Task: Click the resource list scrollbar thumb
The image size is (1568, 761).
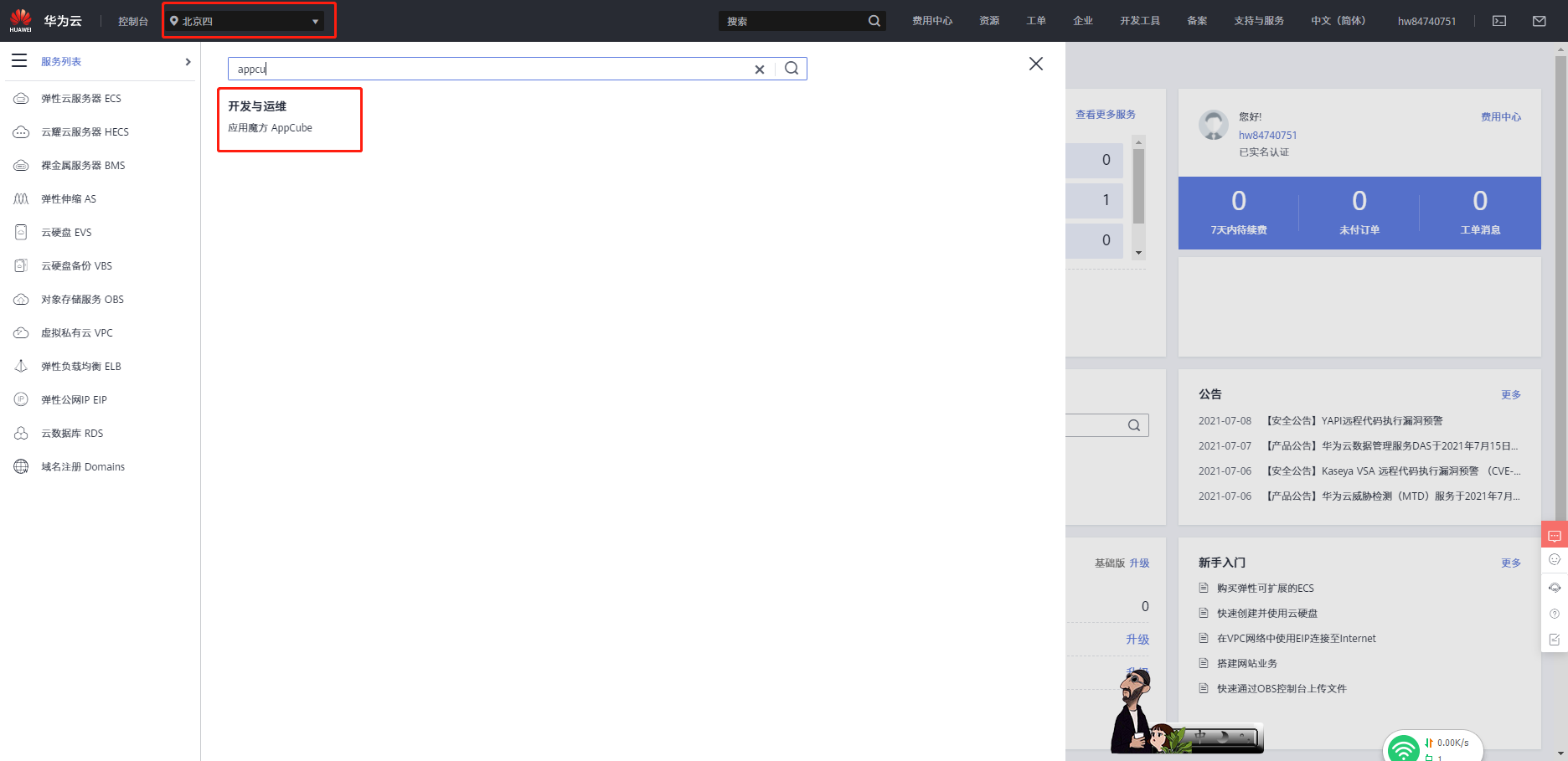Action: point(1138,186)
